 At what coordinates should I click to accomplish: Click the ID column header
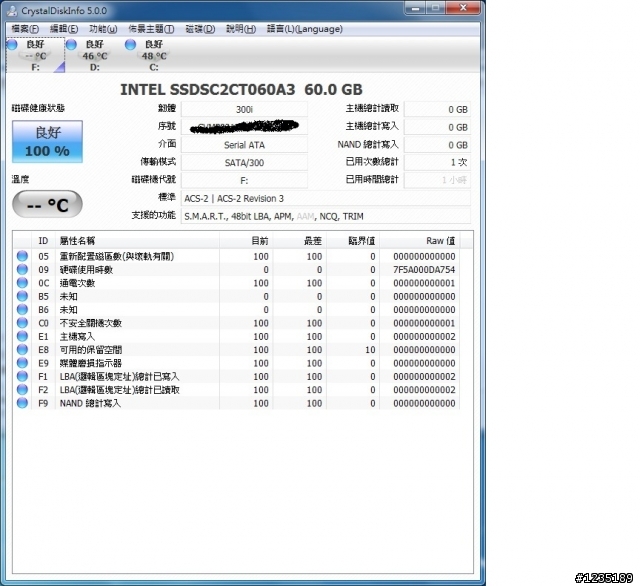coord(43,241)
